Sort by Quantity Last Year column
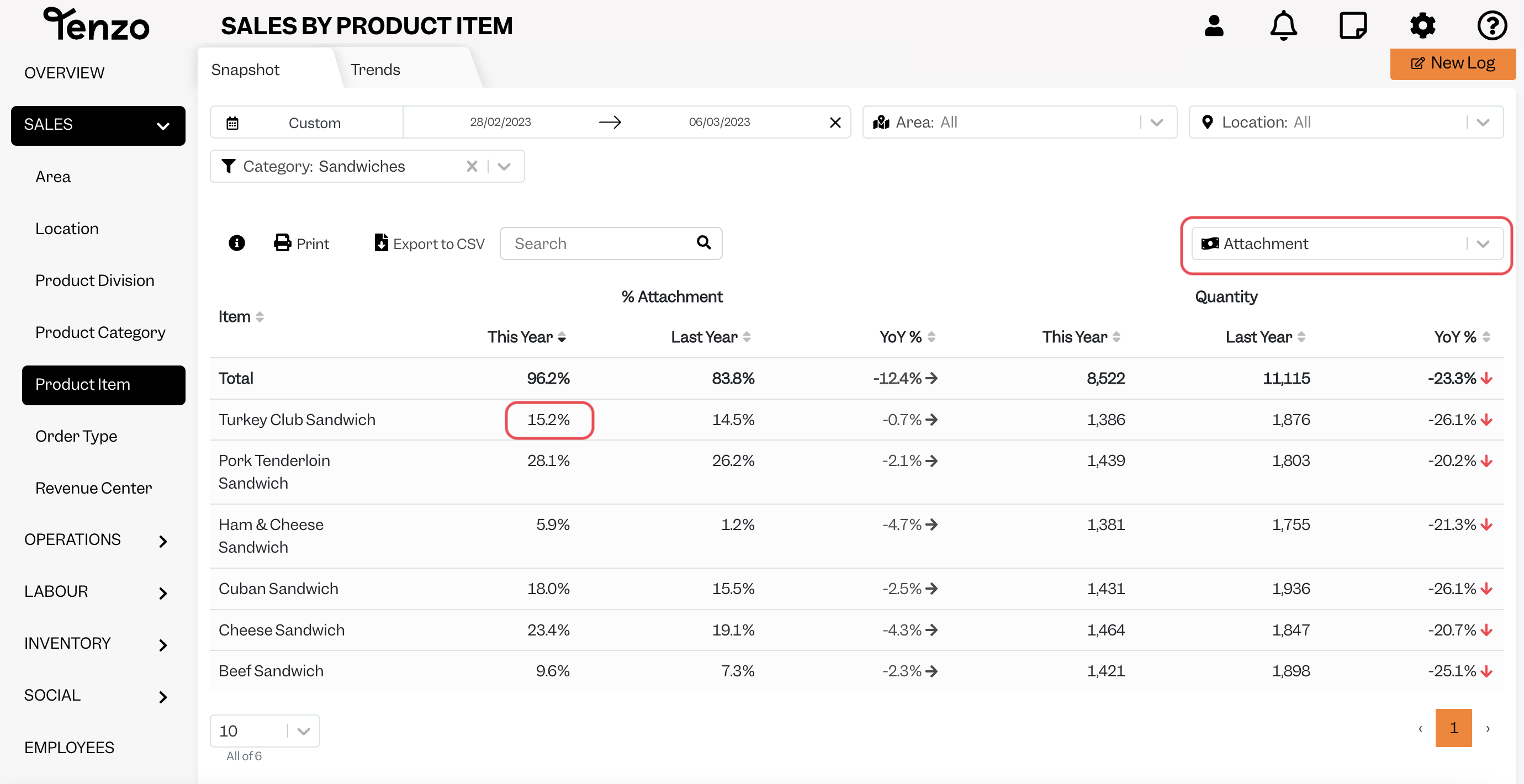The width and height of the screenshot is (1524, 784). click(1266, 337)
